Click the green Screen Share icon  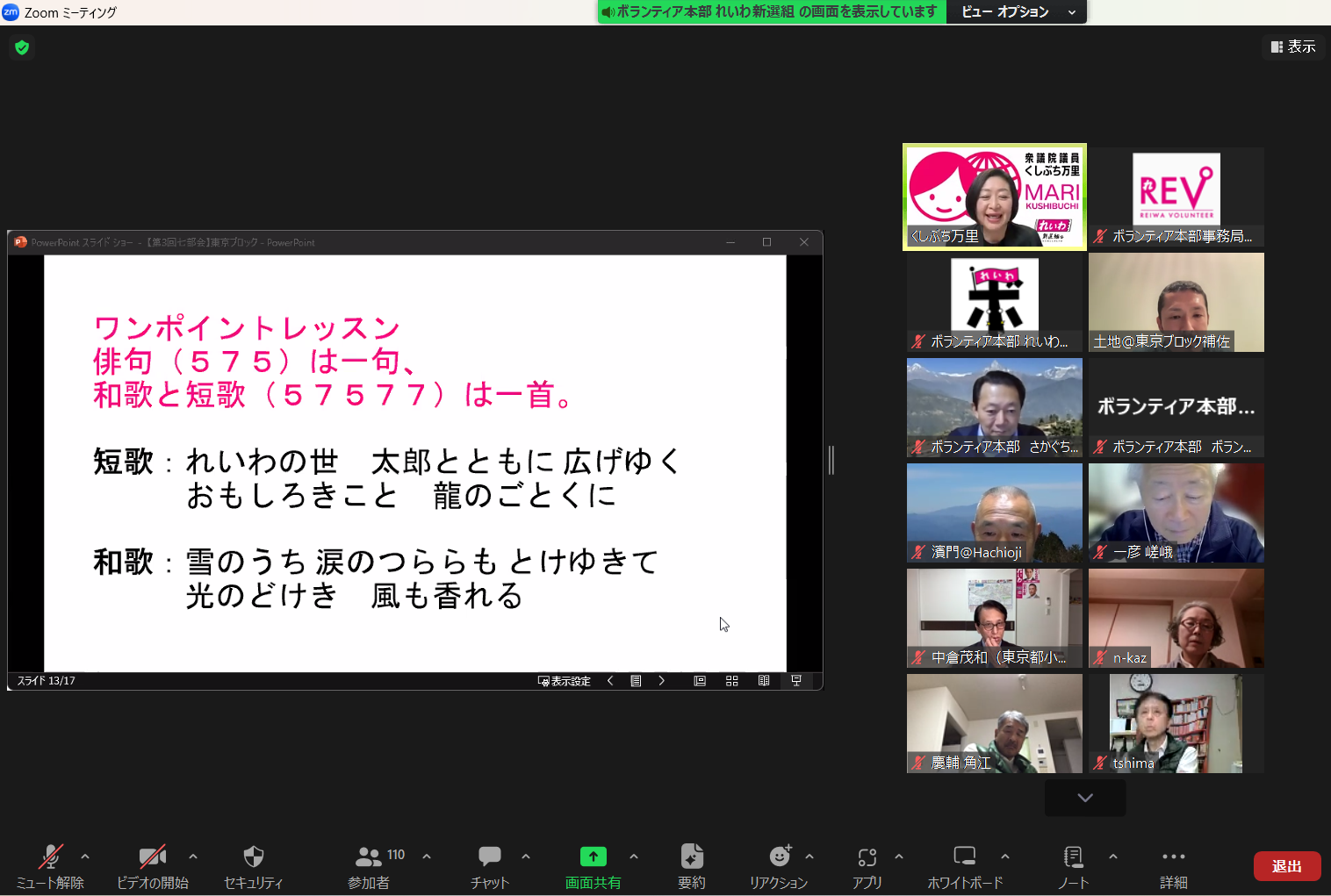click(594, 857)
